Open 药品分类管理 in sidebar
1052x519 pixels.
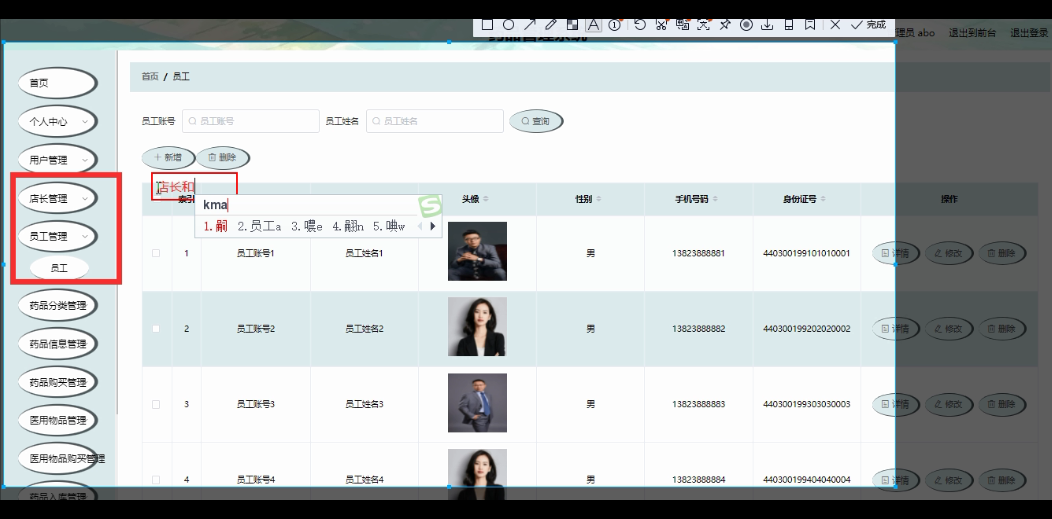[x=58, y=306]
